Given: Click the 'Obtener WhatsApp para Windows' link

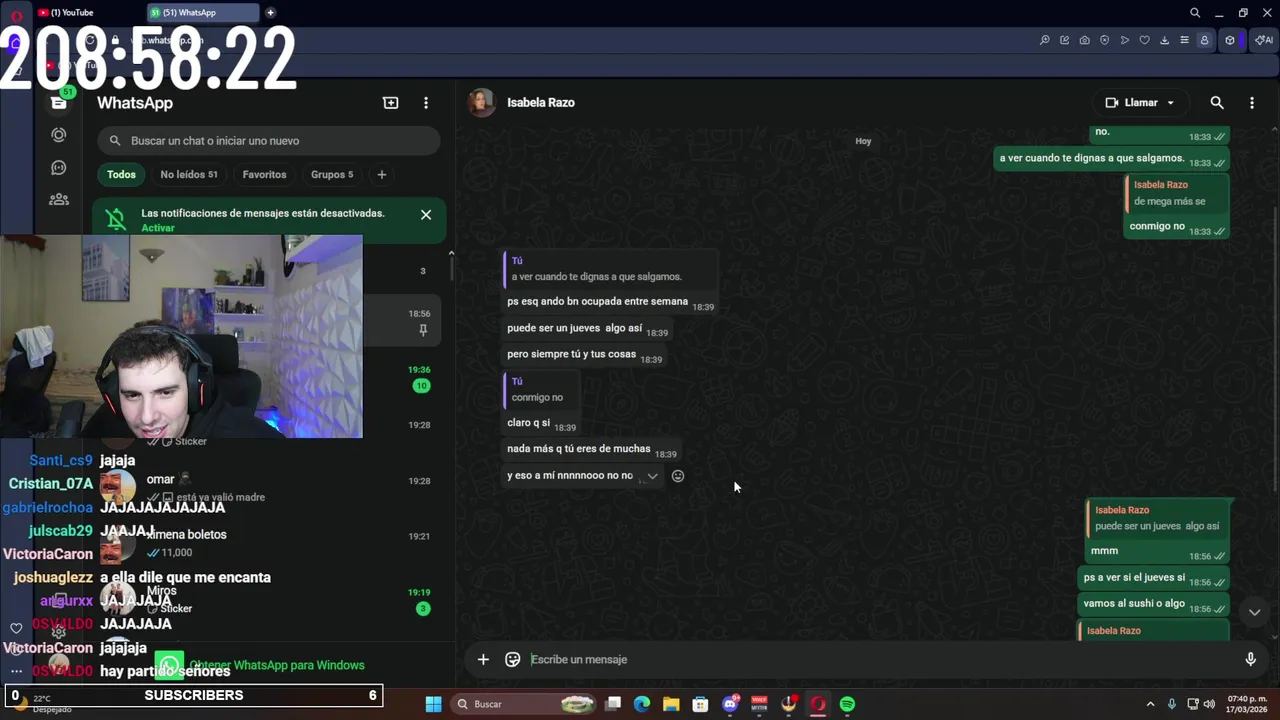Looking at the screenshot, I should (277, 665).
